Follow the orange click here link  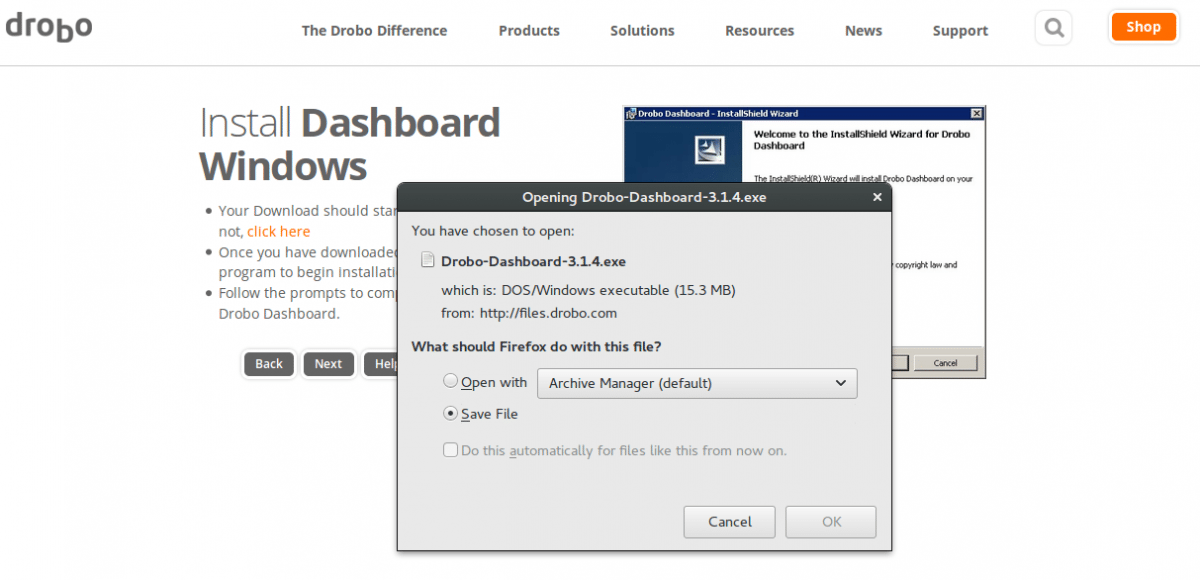click(279, 231)
